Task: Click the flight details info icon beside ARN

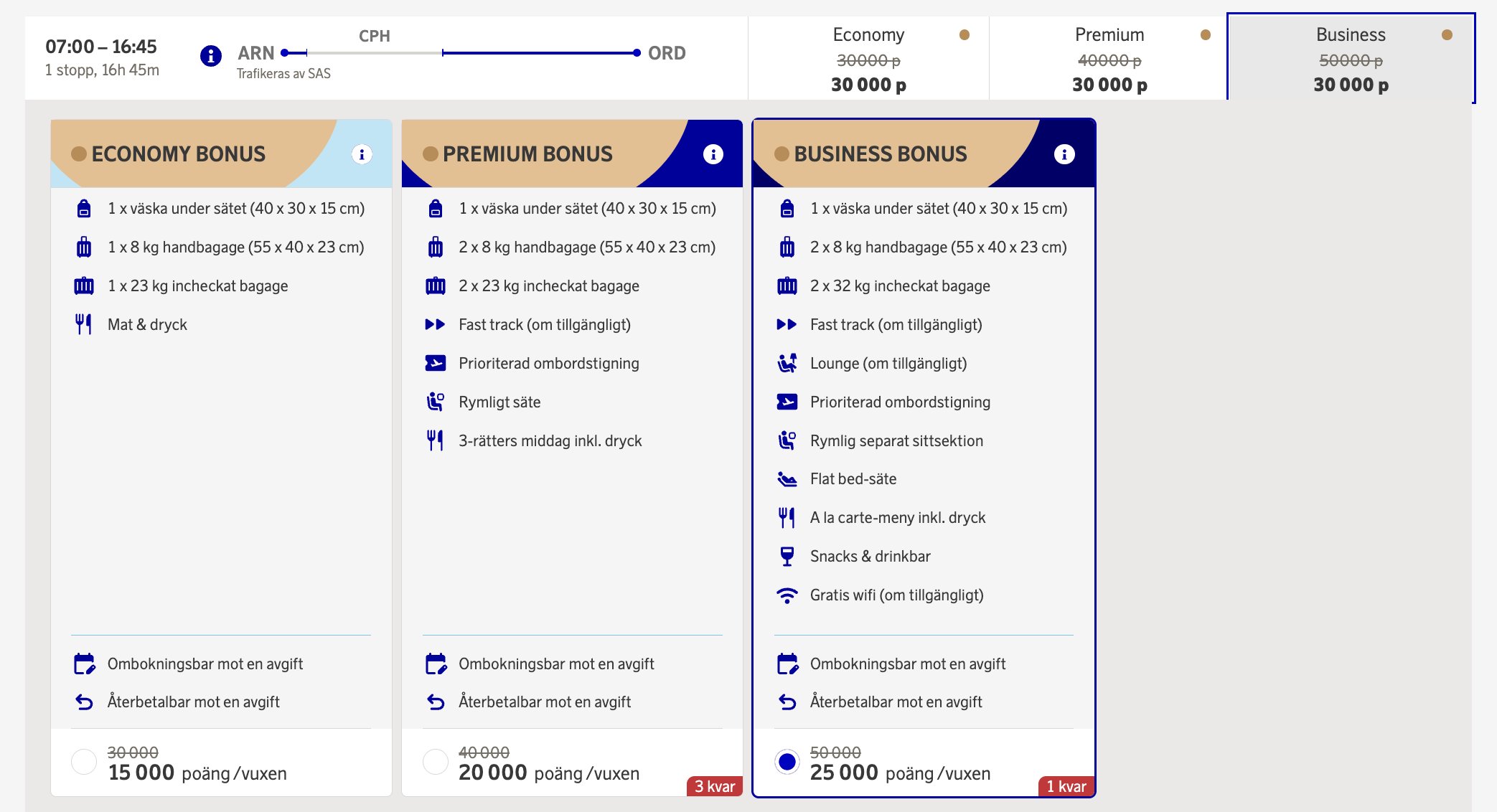Action: (x=210, y=55)
